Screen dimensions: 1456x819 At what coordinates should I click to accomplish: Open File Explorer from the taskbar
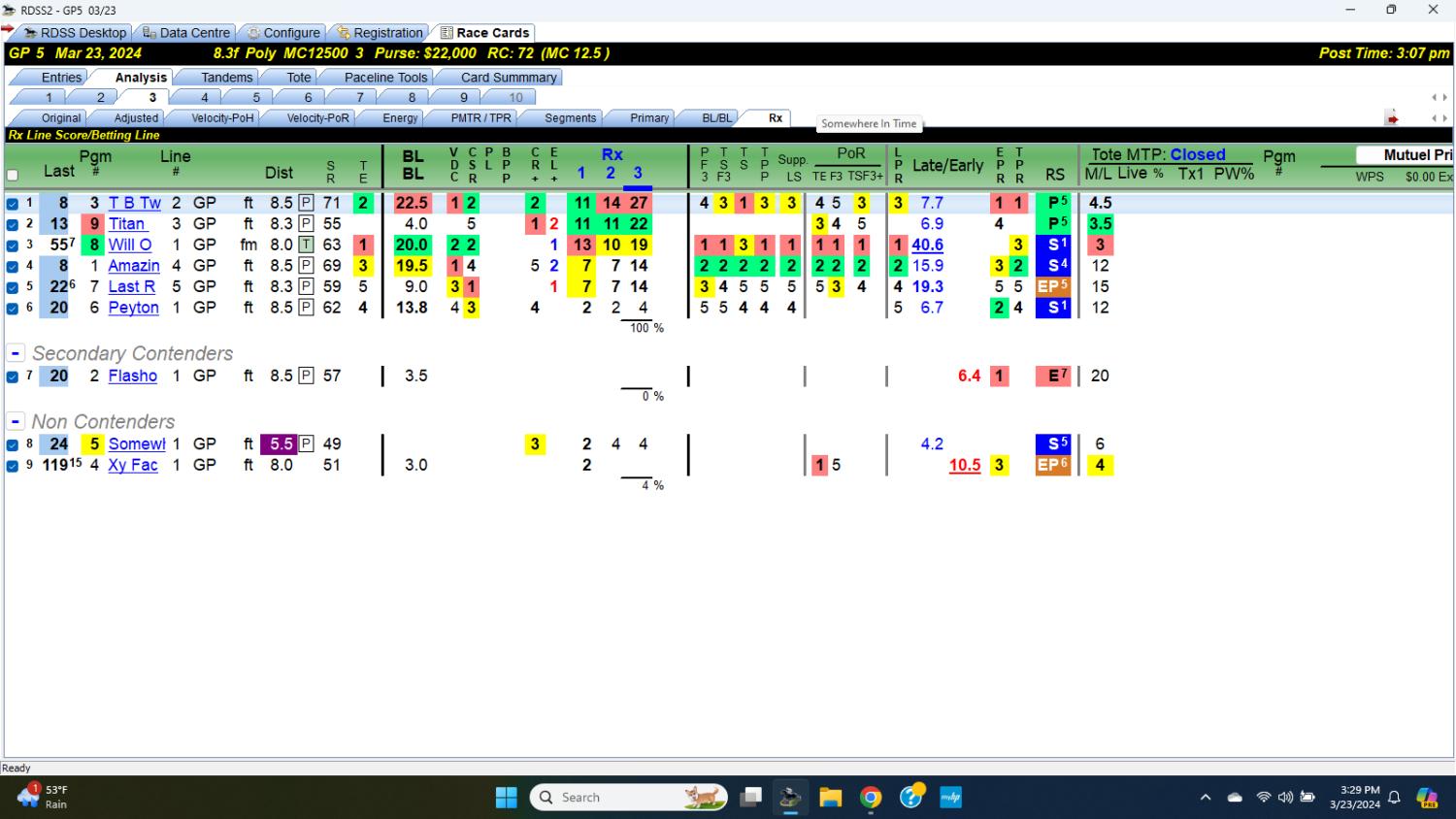(x=830, y=798)
